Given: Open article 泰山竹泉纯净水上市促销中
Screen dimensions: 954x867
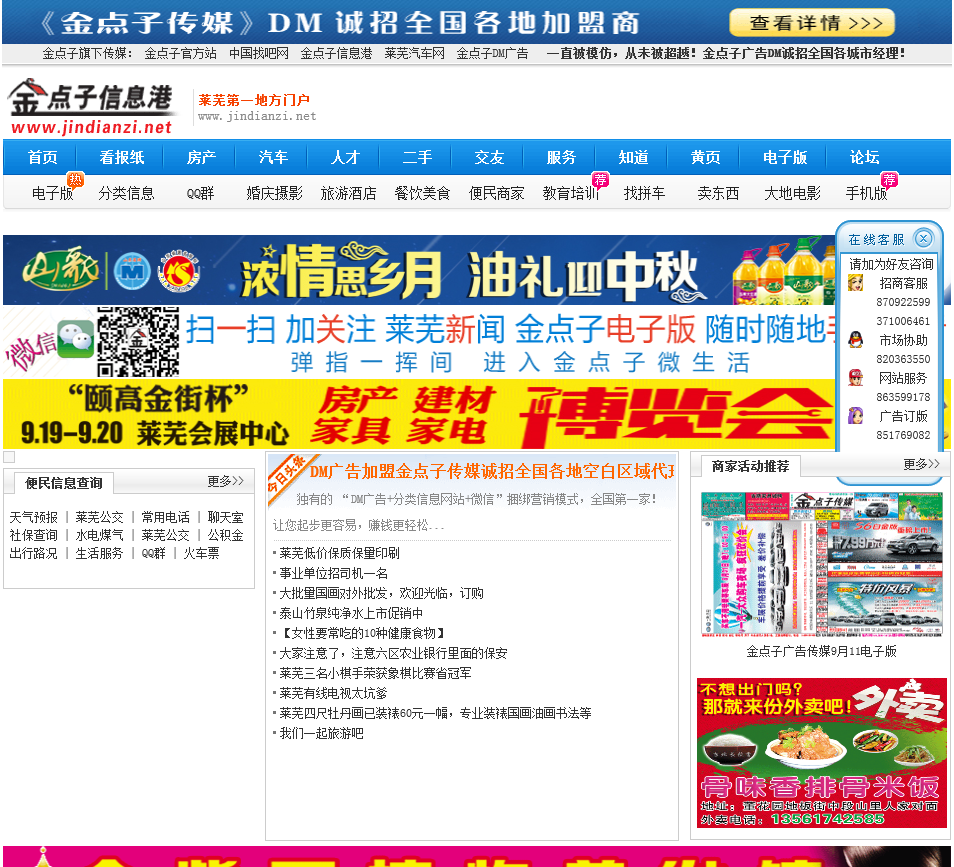Looking at the screenshot, I should pyautogui.click(x=351, y=613).
